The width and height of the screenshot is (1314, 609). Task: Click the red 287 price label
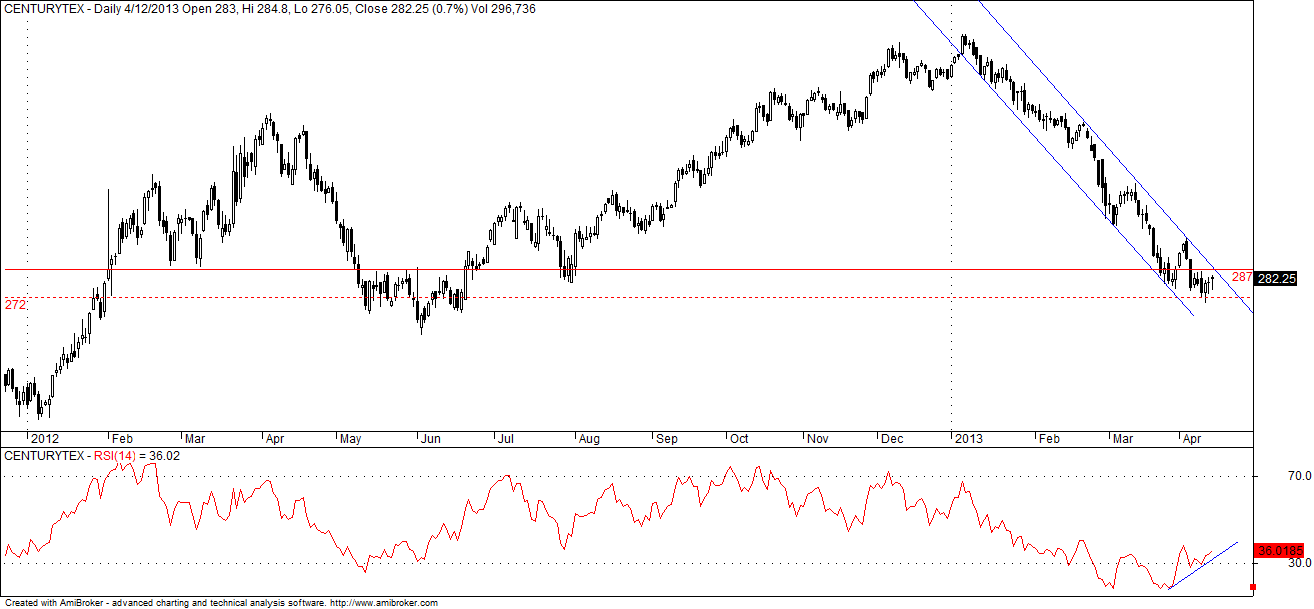tap(1240, 275)
